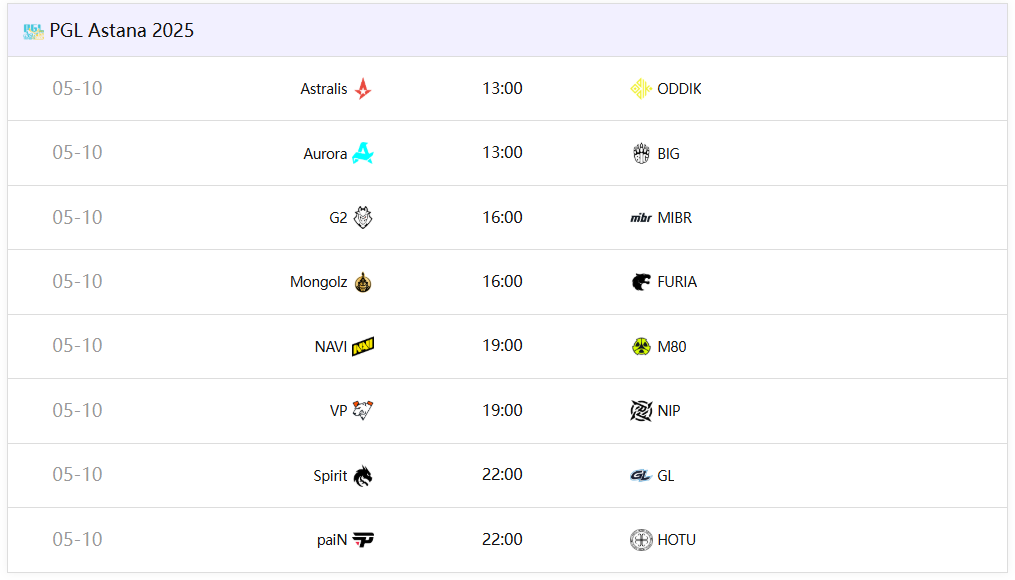
Task: Click the Aurora cyan logo
Action: point(363,153)
